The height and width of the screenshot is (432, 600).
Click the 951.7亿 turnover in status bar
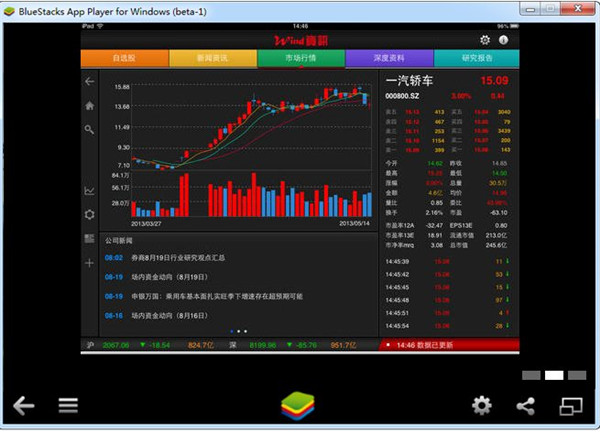[x=343, y=345]
